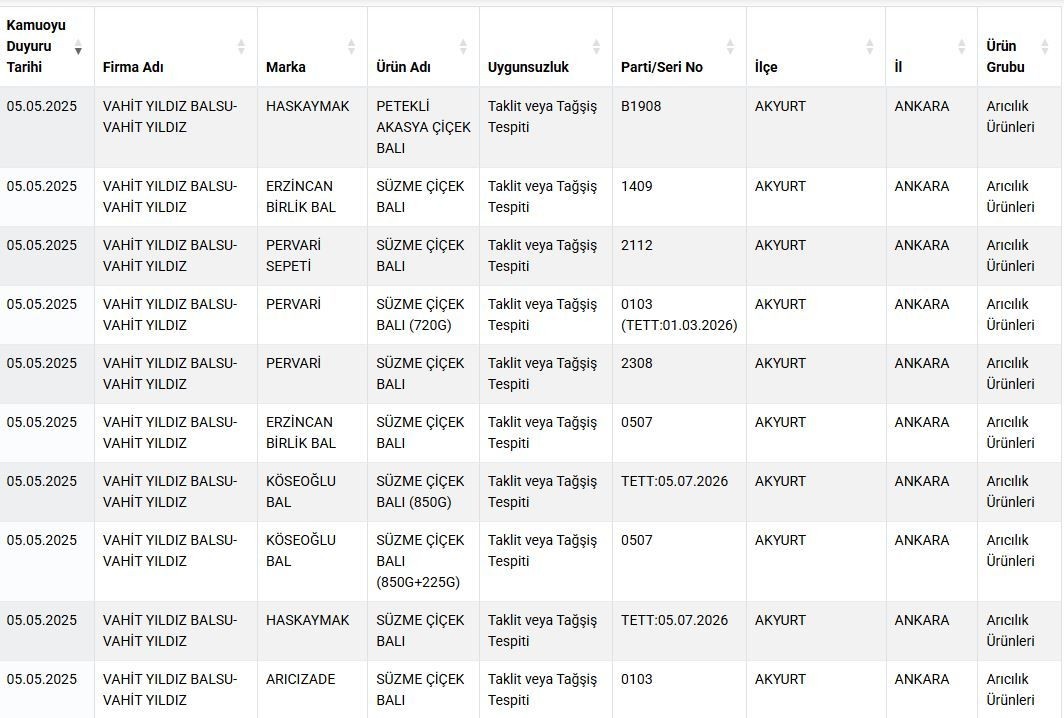Screen dimensions: 1064x718
Task: Select the Firma Adı column header
Action: (176, 47)
